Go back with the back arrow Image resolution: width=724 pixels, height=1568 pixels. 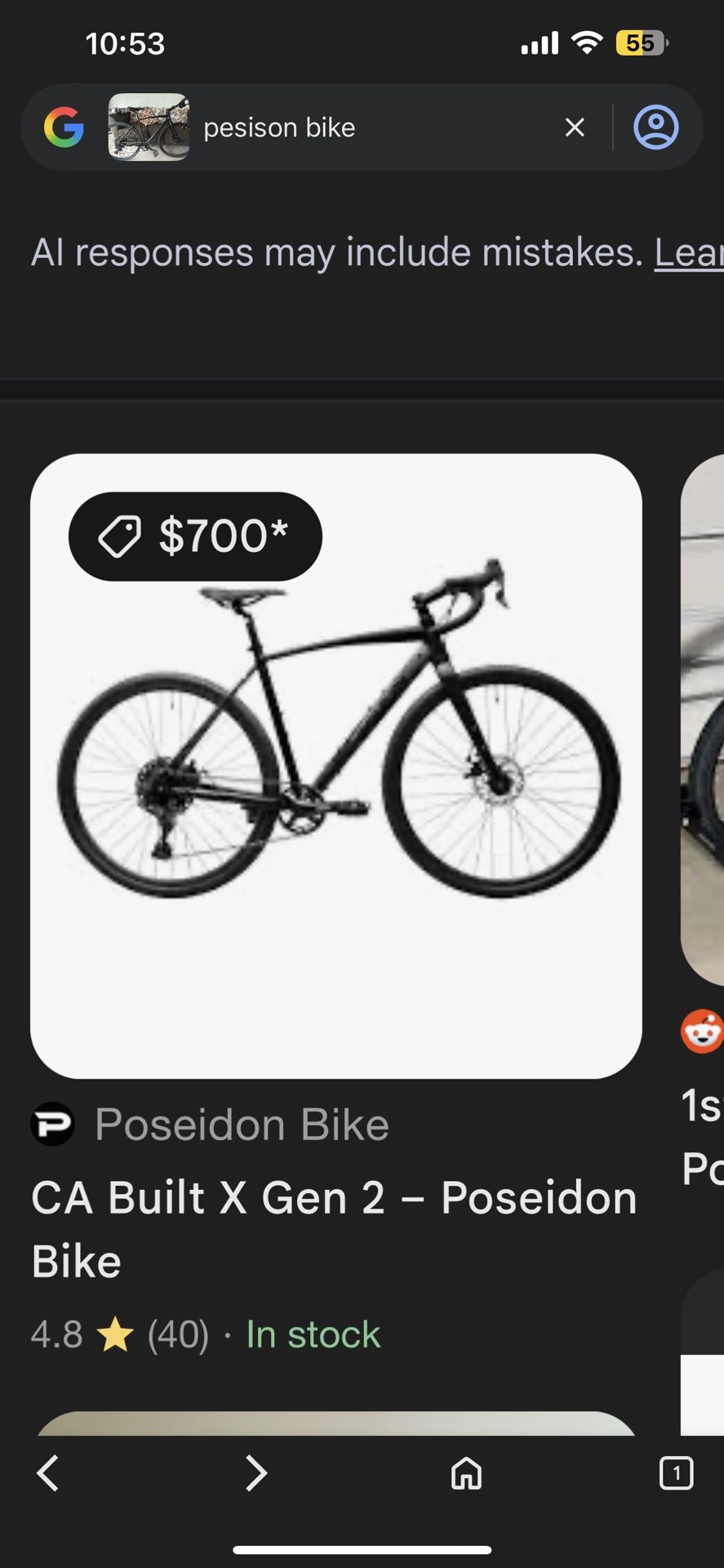coord(48,1473)
